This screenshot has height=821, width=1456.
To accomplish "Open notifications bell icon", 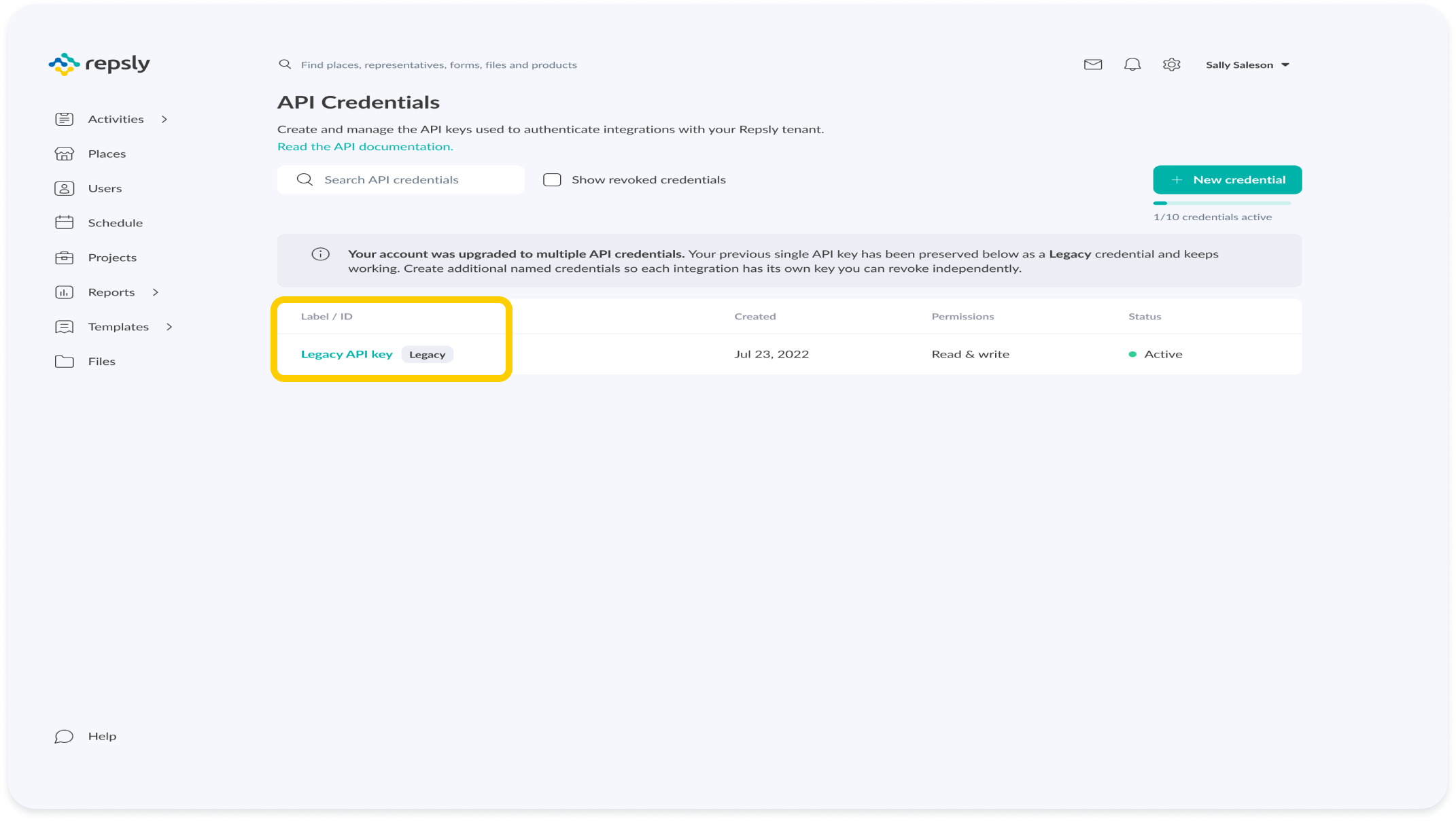I will pyautogui.click(x=1132, y=65).
